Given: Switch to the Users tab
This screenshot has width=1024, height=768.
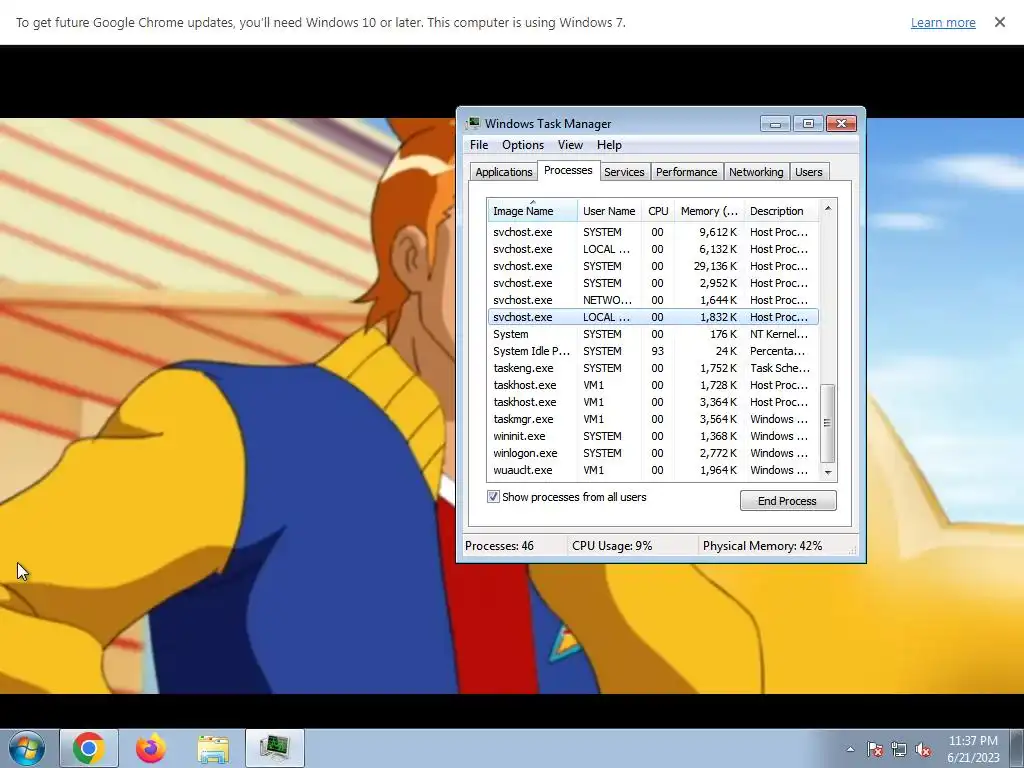Looking at the screenshot, I should pyautogui.click(x=808, y=172).
